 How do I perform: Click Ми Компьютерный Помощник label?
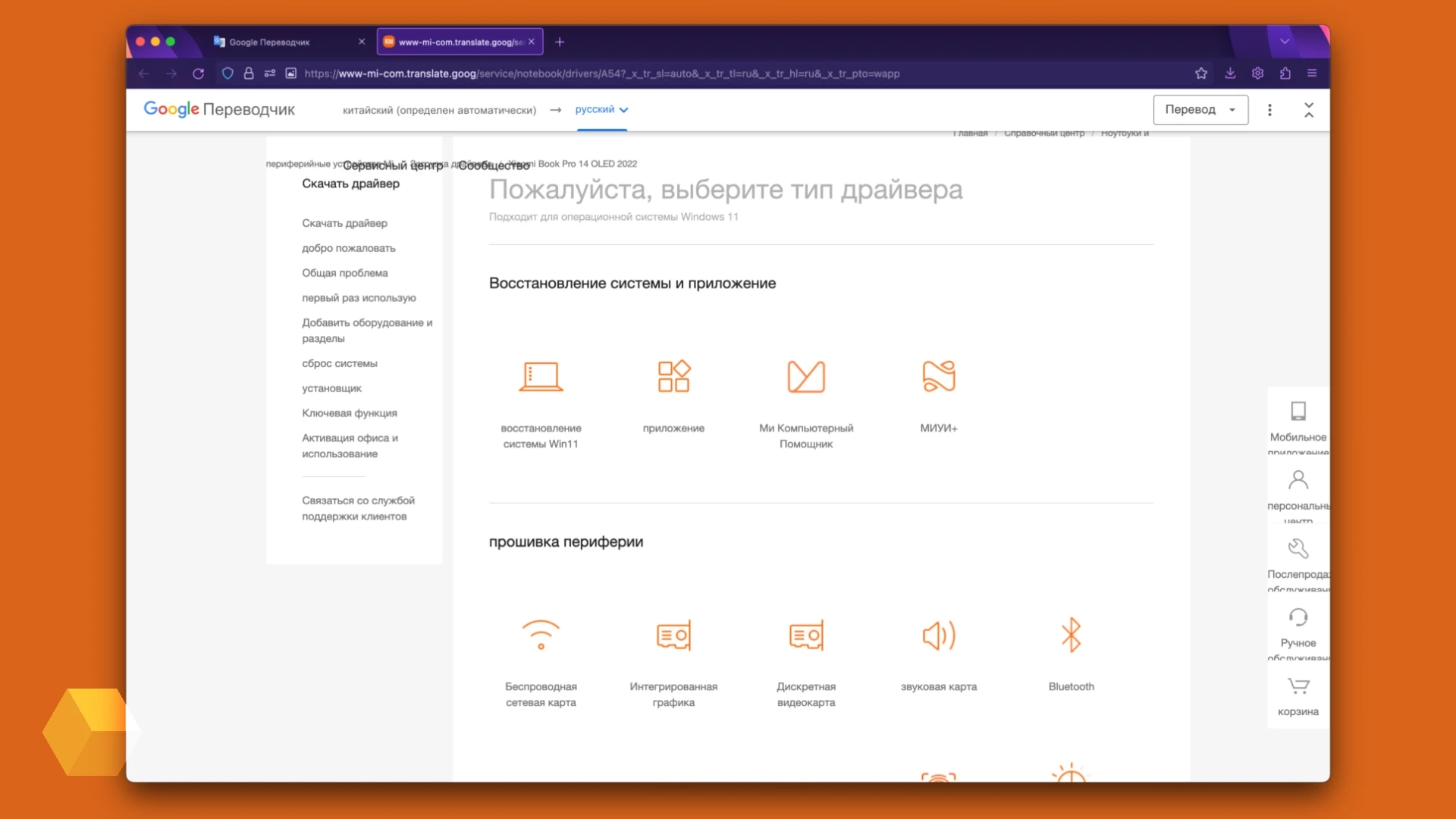point(806,436)
